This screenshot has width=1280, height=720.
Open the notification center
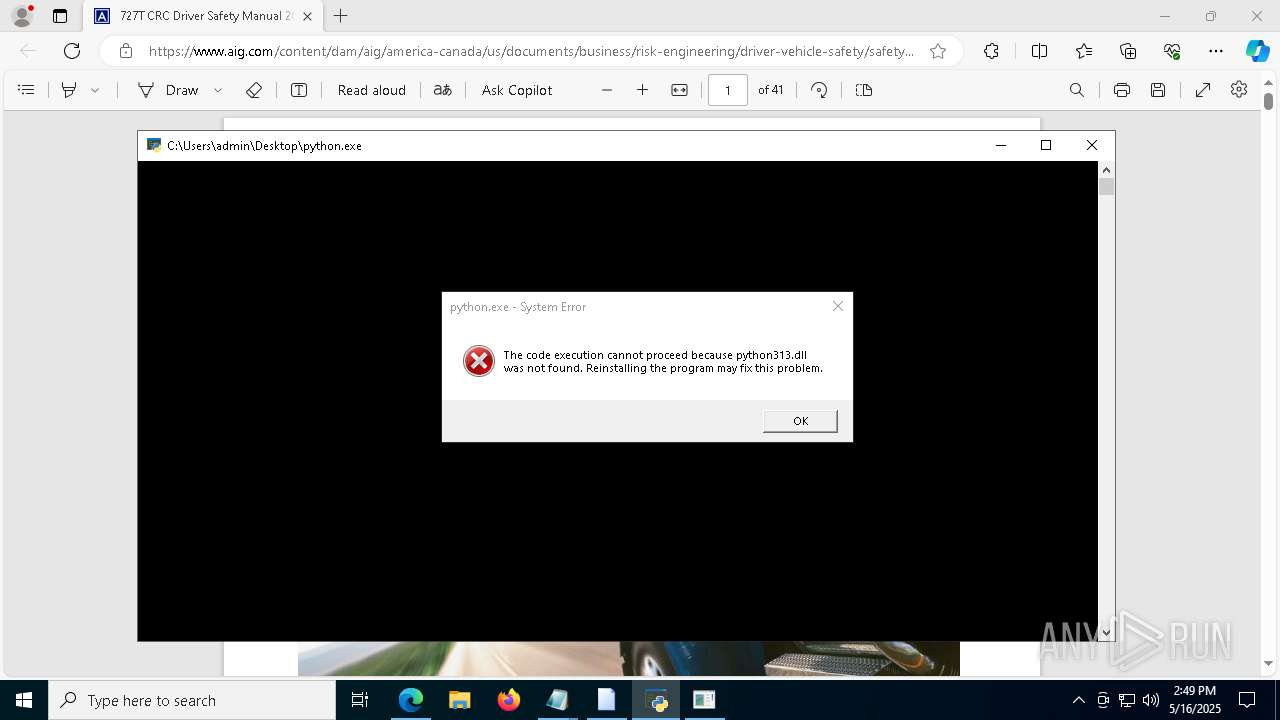1247,700
